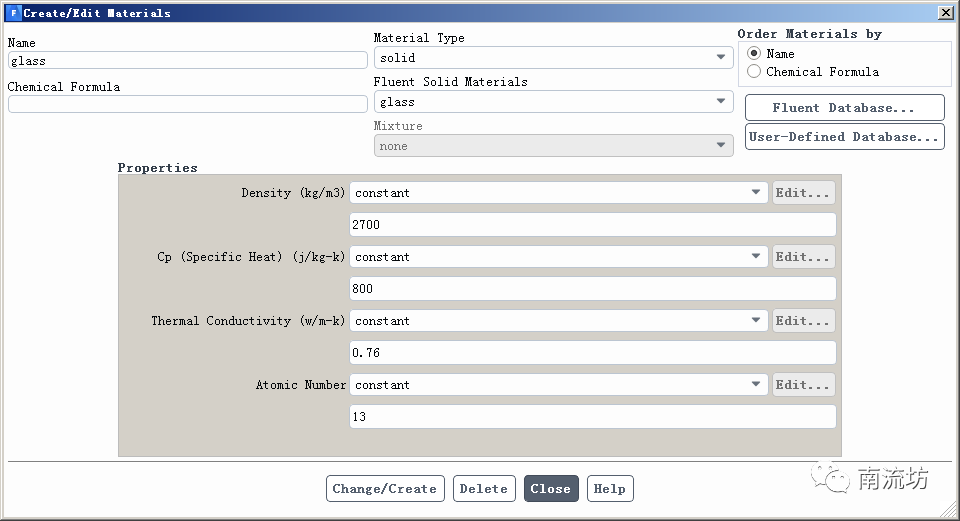Open the Thermal Conductivity method dropdown
The image size is (960, 521).
coord(558,321)
